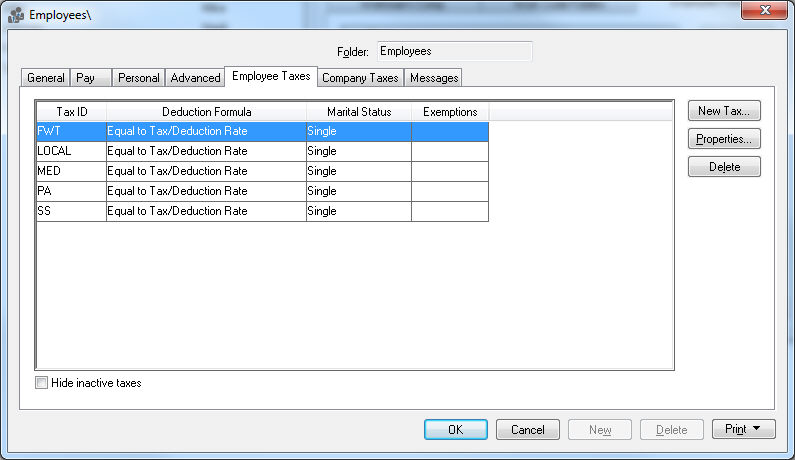Viewport: 795px width, 460px height.
Task: Close the Employees dialog window
Action: [765, 11]
